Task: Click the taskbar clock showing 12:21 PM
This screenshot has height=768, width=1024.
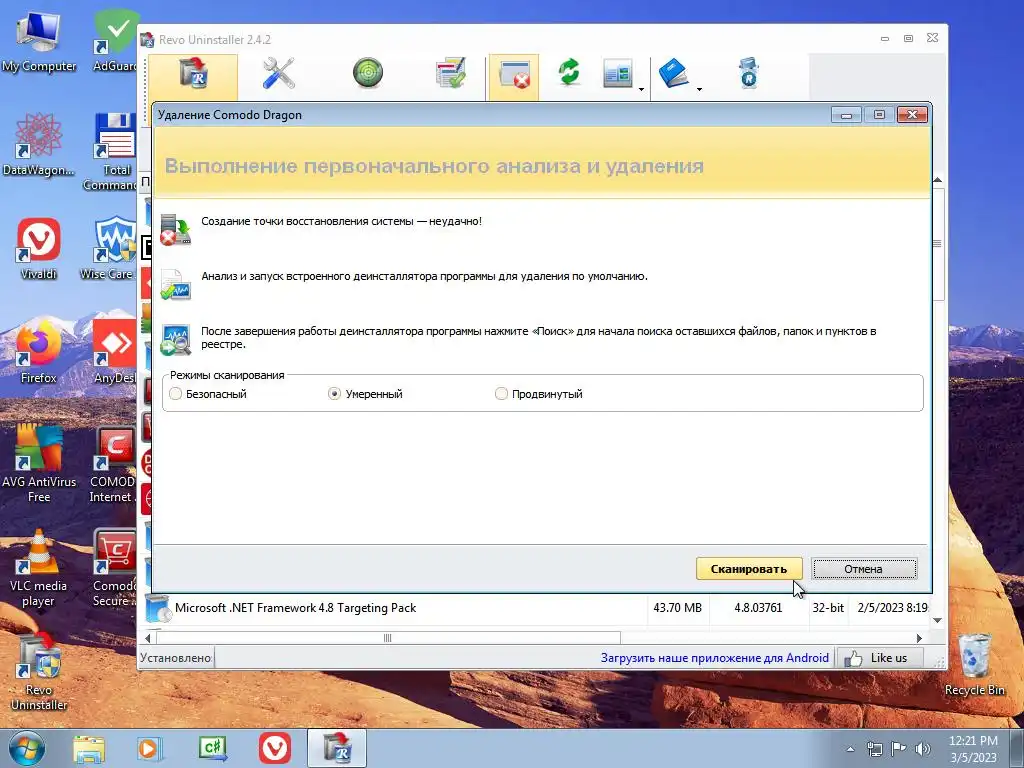Action: (973, 749)
